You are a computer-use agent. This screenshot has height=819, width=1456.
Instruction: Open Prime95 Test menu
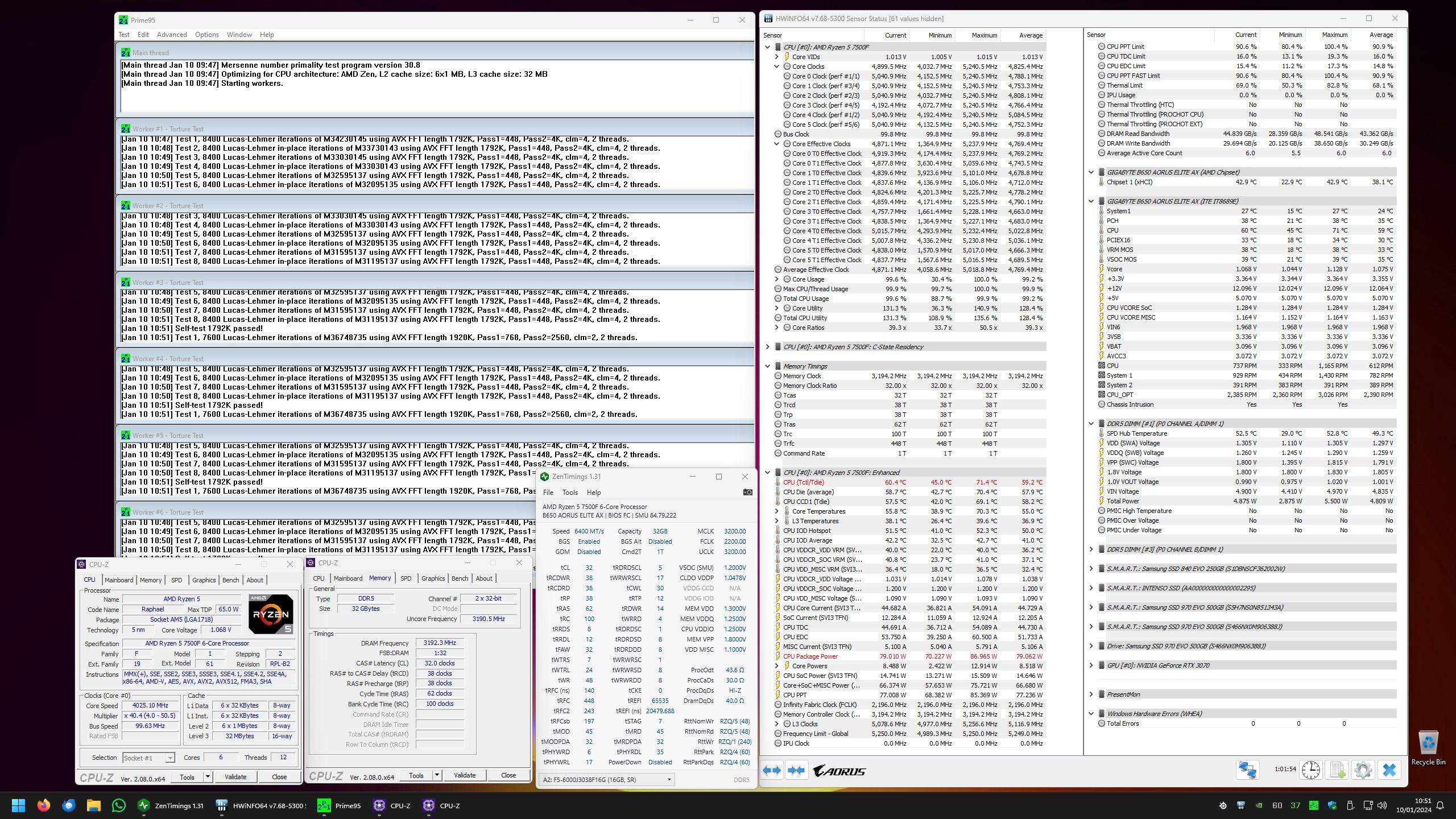(124, 35)
